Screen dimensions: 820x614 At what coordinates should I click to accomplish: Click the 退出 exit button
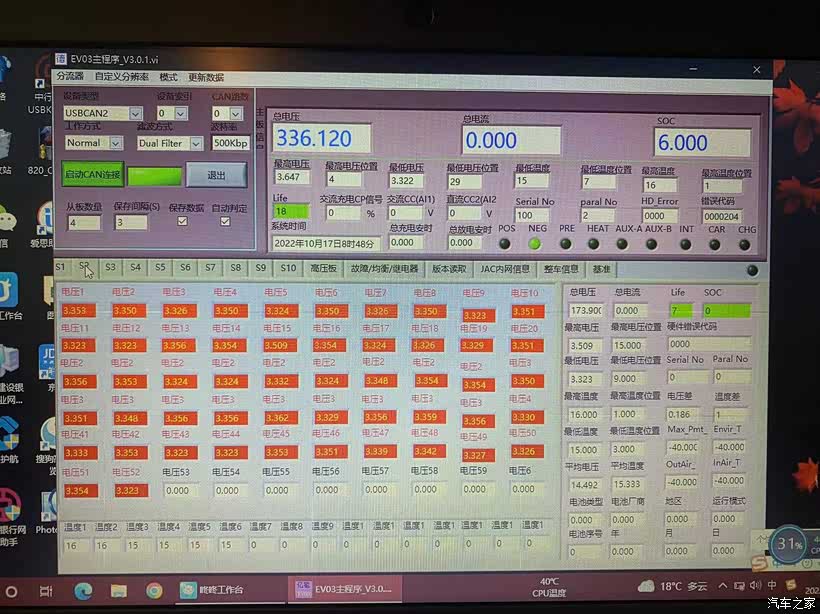216,175
